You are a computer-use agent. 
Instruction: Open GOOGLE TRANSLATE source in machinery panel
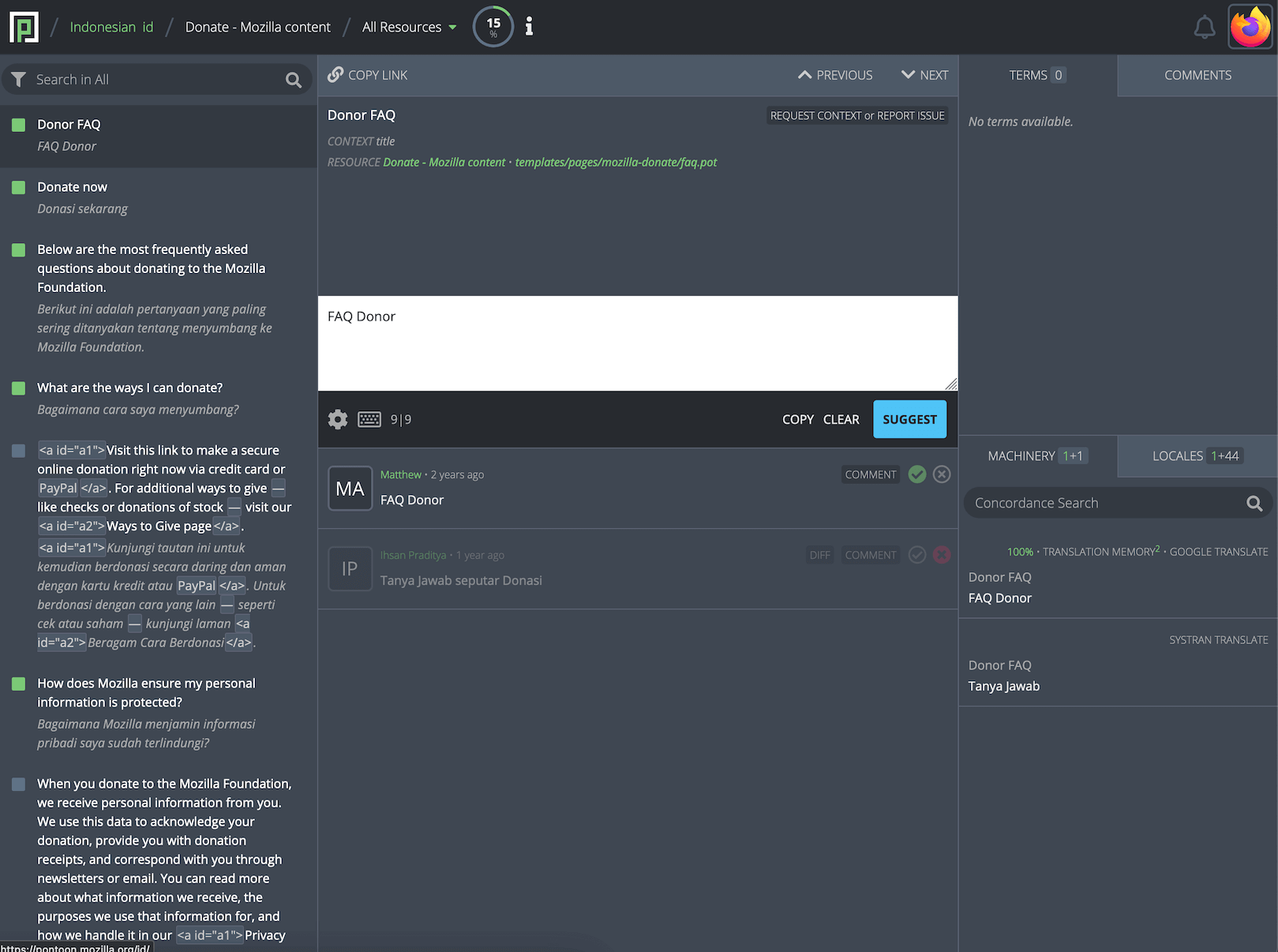click(1219, 552)
